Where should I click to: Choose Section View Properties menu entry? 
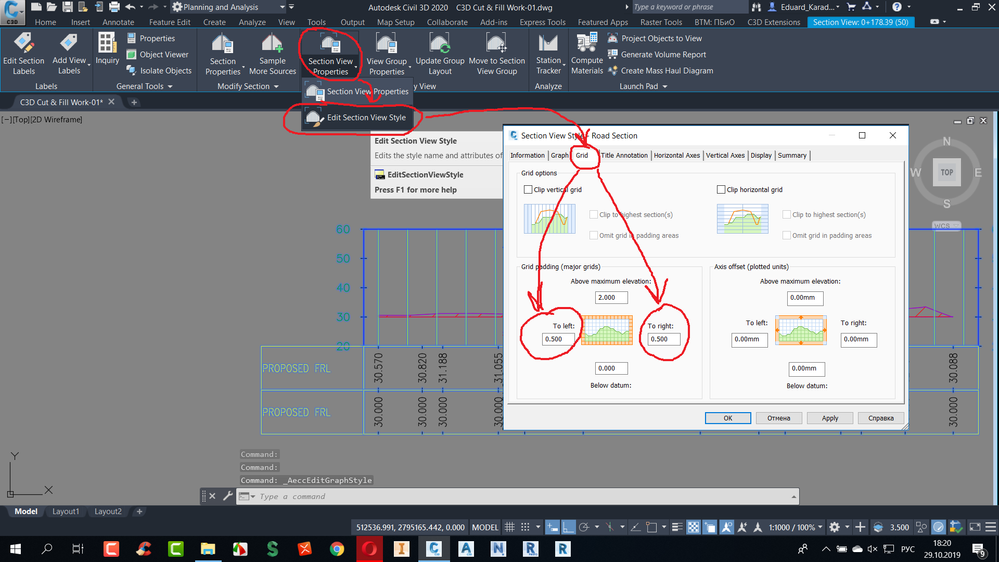[357, 91]
